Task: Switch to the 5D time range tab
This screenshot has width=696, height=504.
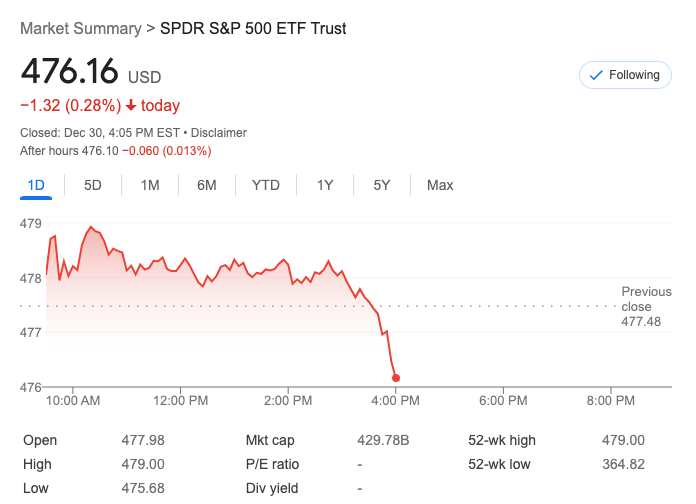Action: 93,185
